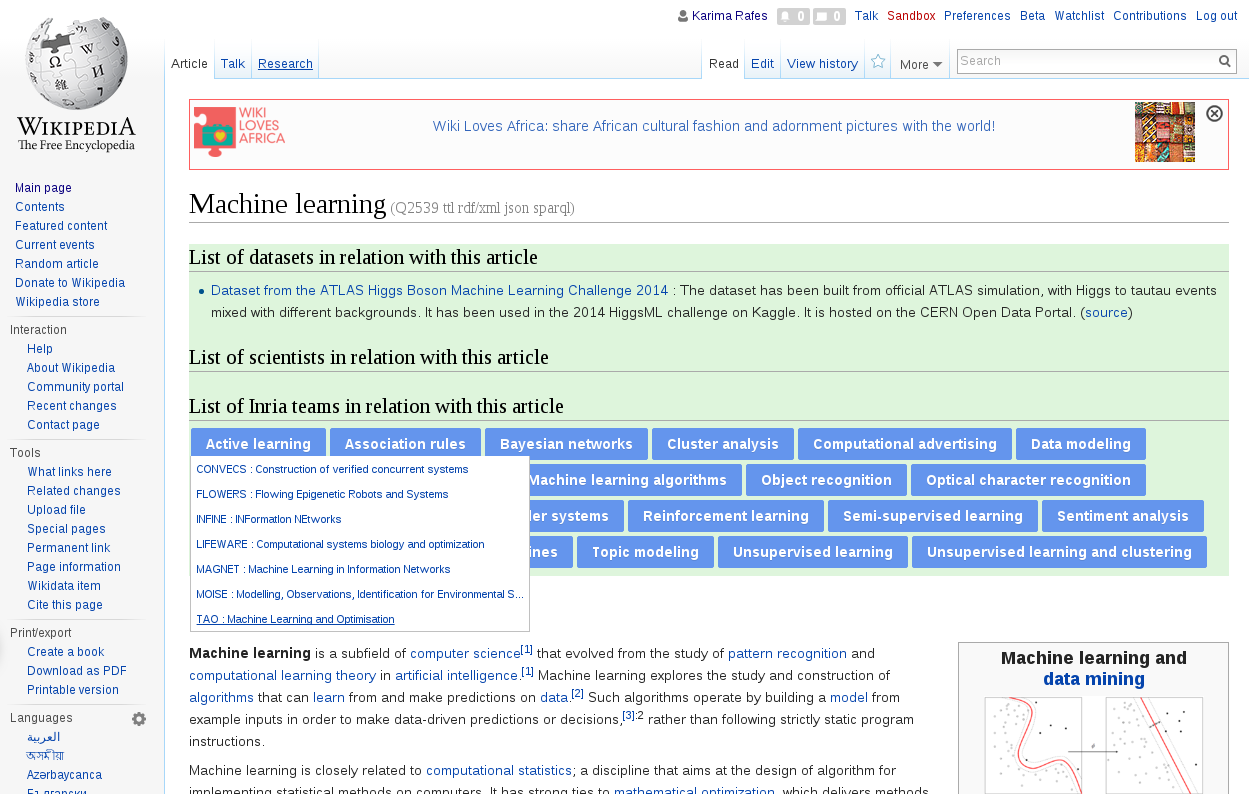Open the messages notice counter
Image resolution: width=1249 pixels, height=794 pixels.
coord(829,16)
